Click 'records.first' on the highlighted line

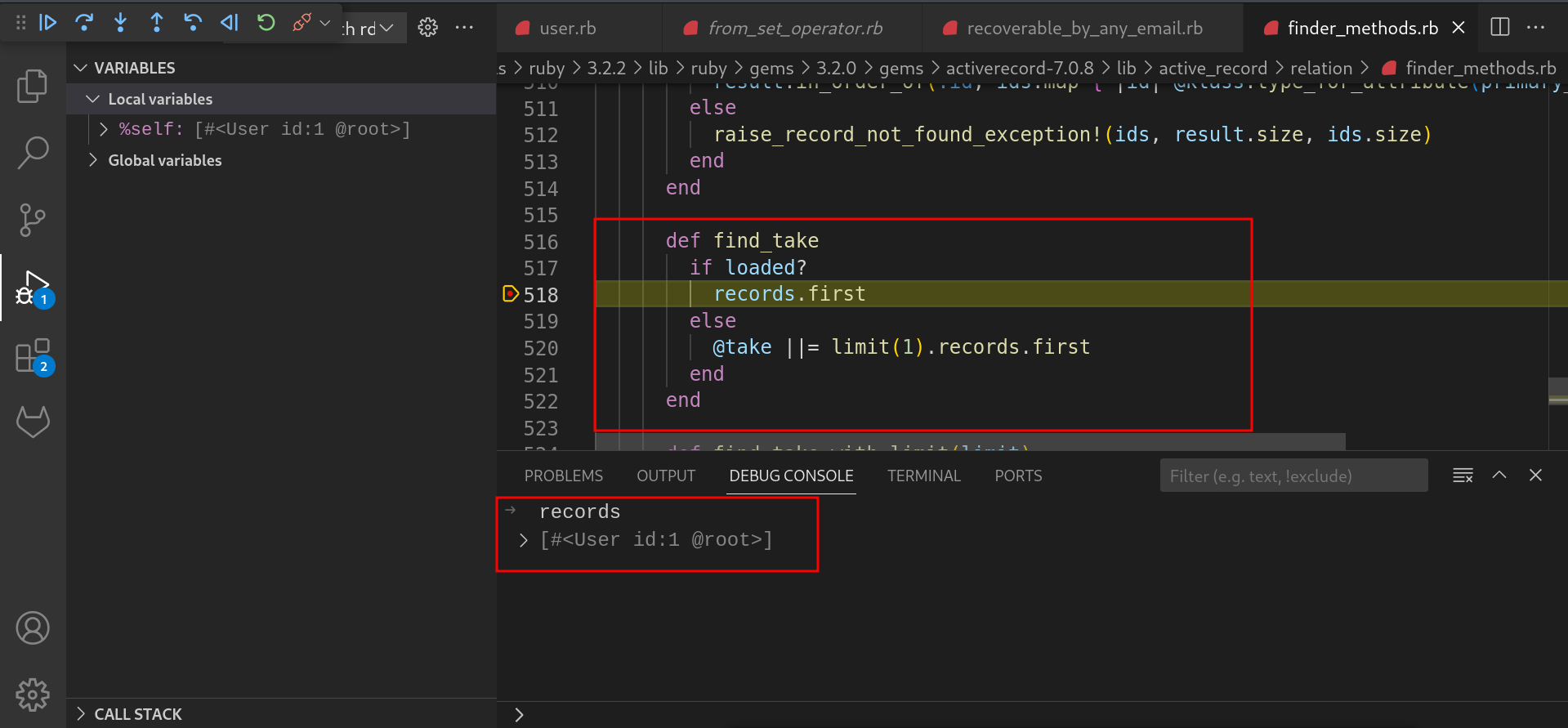click(789, 293)
